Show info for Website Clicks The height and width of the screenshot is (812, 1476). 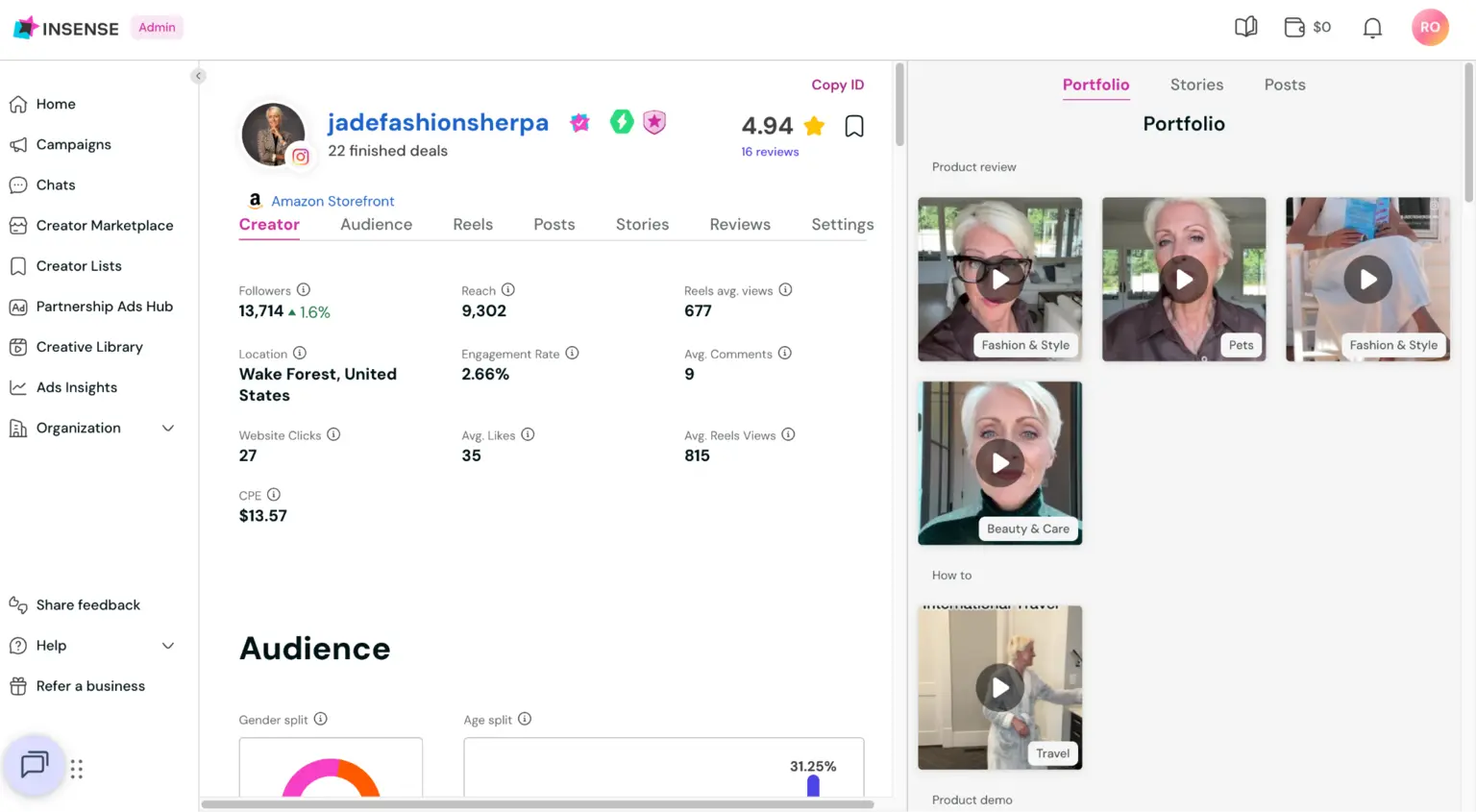[333, 434]
